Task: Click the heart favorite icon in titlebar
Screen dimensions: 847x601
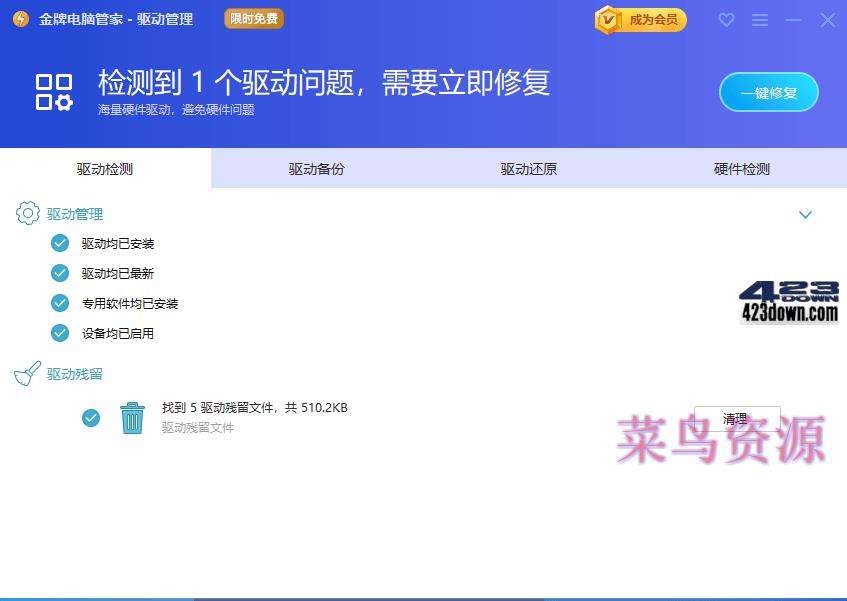Action: tap(726, 20)
